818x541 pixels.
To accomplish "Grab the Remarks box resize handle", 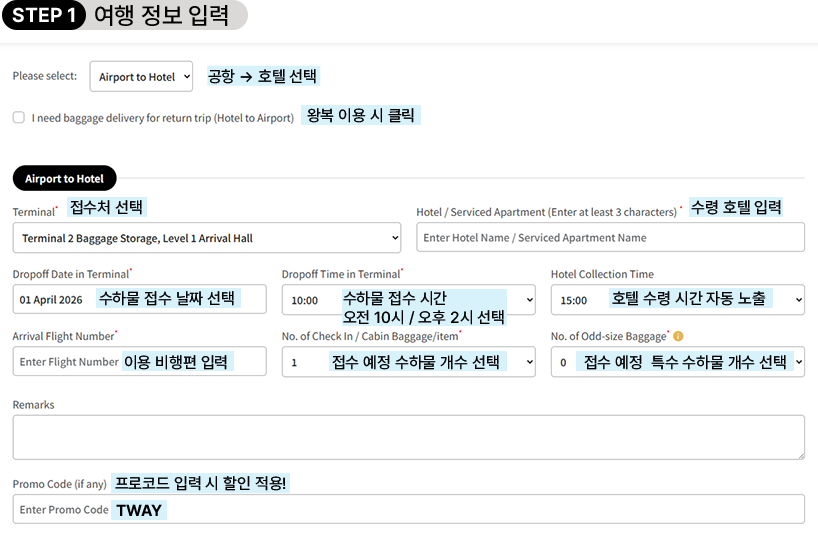I will [799, 454].
